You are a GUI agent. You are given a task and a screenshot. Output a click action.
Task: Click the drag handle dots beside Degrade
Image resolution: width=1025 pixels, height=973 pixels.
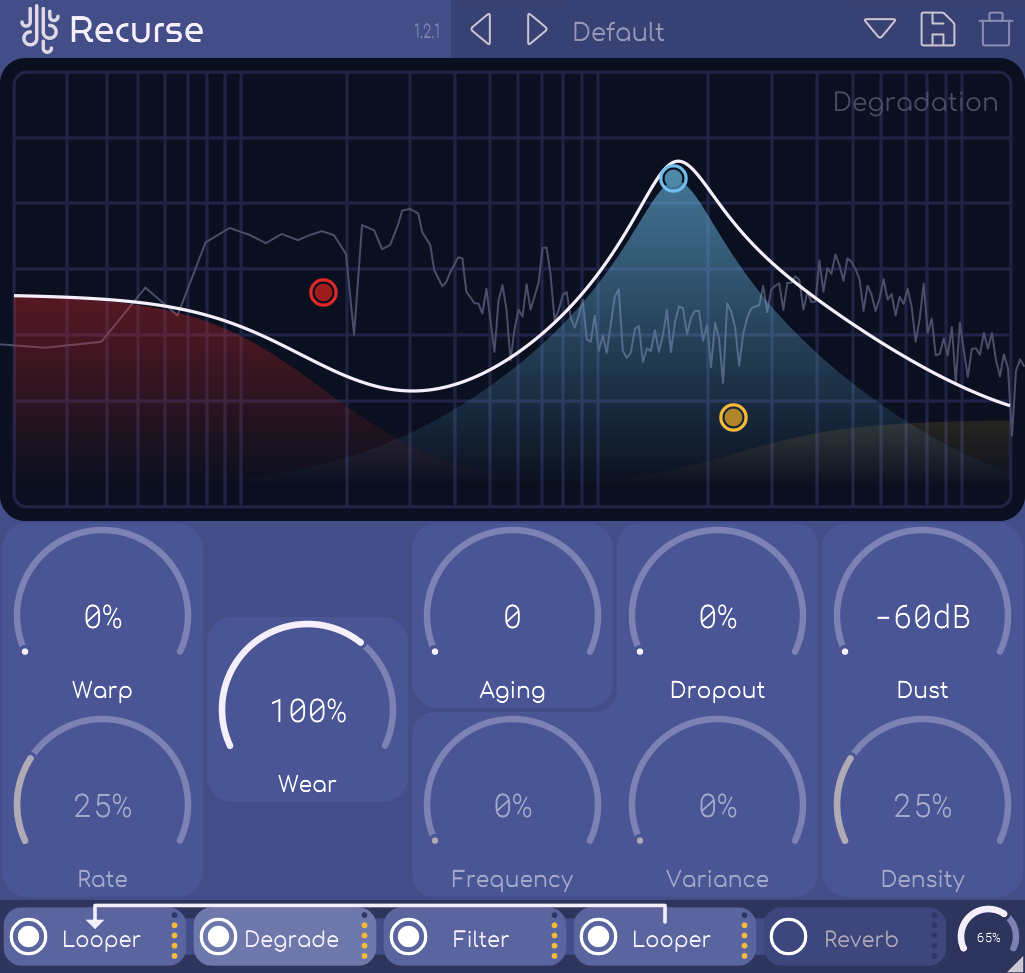tap(366, 937)
